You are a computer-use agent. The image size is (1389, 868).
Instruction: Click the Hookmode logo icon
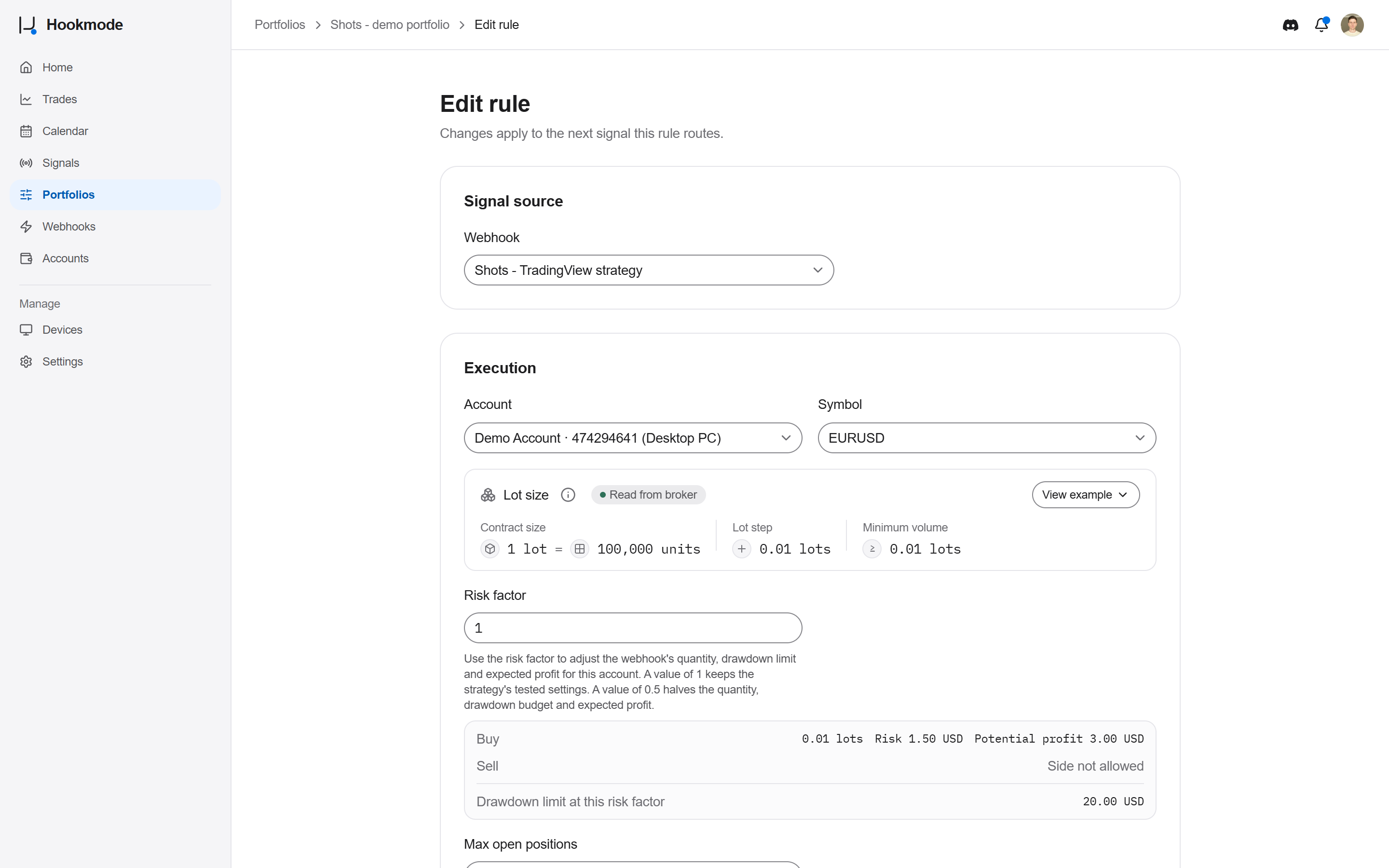tap(27, 25)
